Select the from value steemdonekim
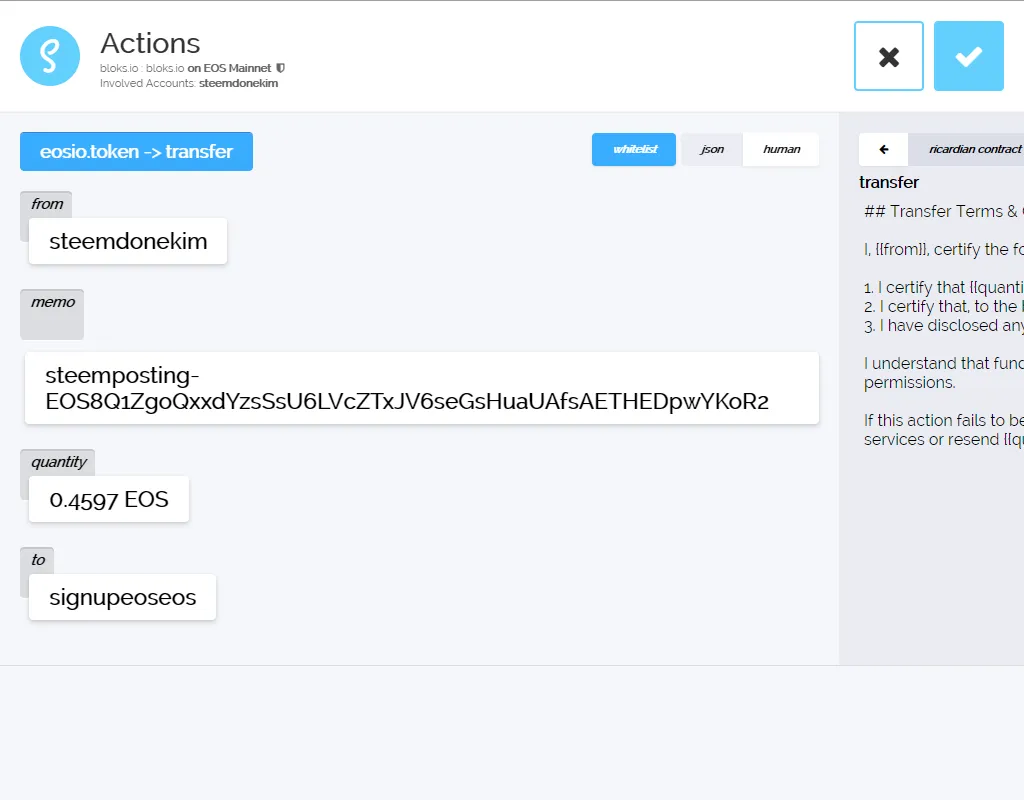 (128, 241)
